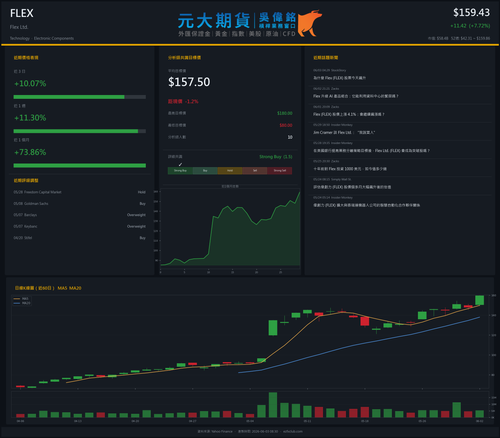This screenshot has width=500, height=438.
Task: Click the green one-month price area chart
Action: coord(230,228)
